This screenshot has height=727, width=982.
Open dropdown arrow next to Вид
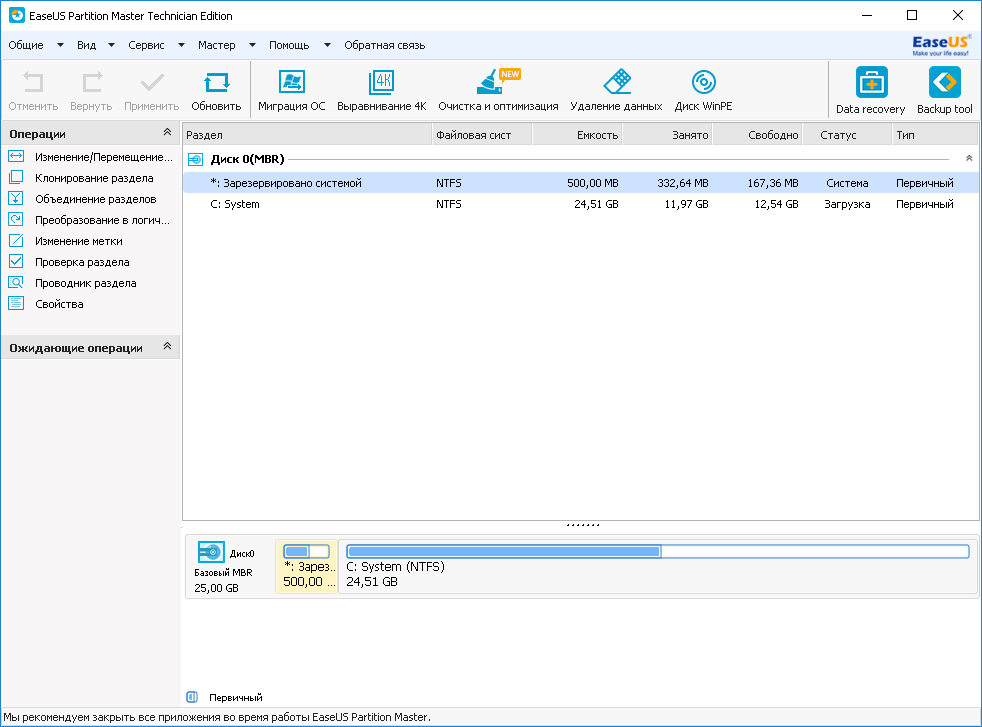point(111,45)
